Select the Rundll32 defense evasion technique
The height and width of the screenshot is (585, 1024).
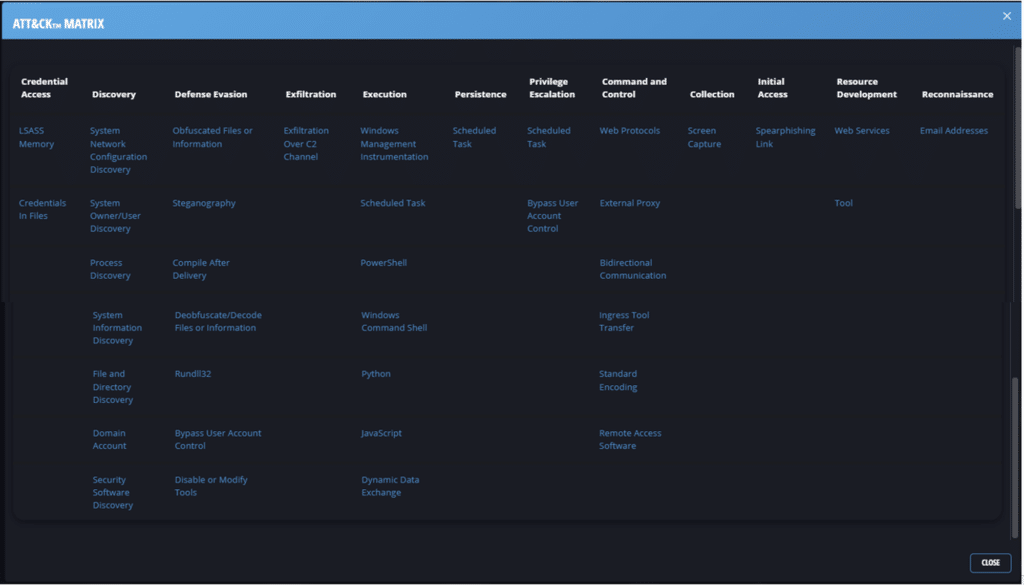[193, 374]
